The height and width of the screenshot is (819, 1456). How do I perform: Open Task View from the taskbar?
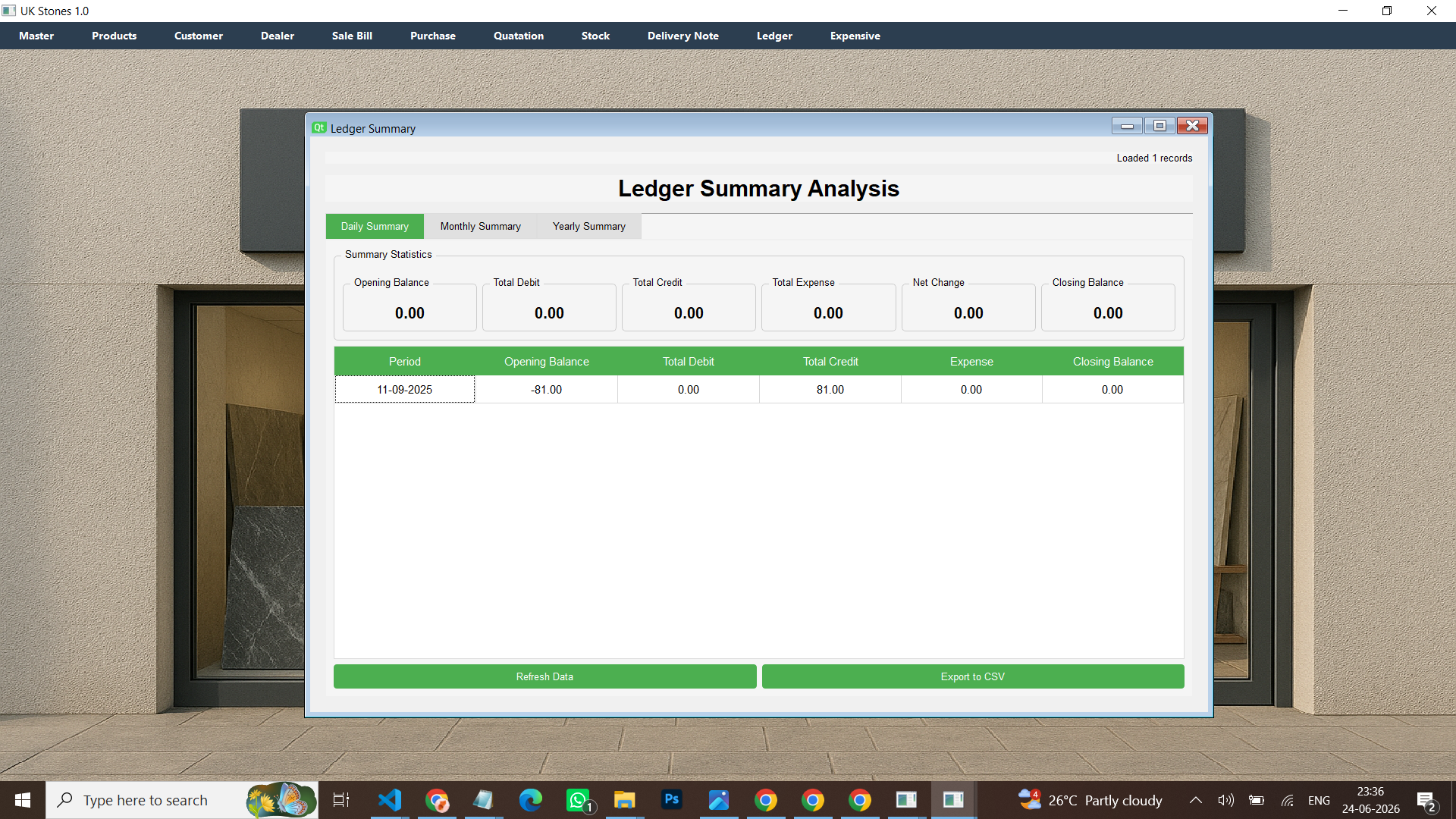(341, 800)
